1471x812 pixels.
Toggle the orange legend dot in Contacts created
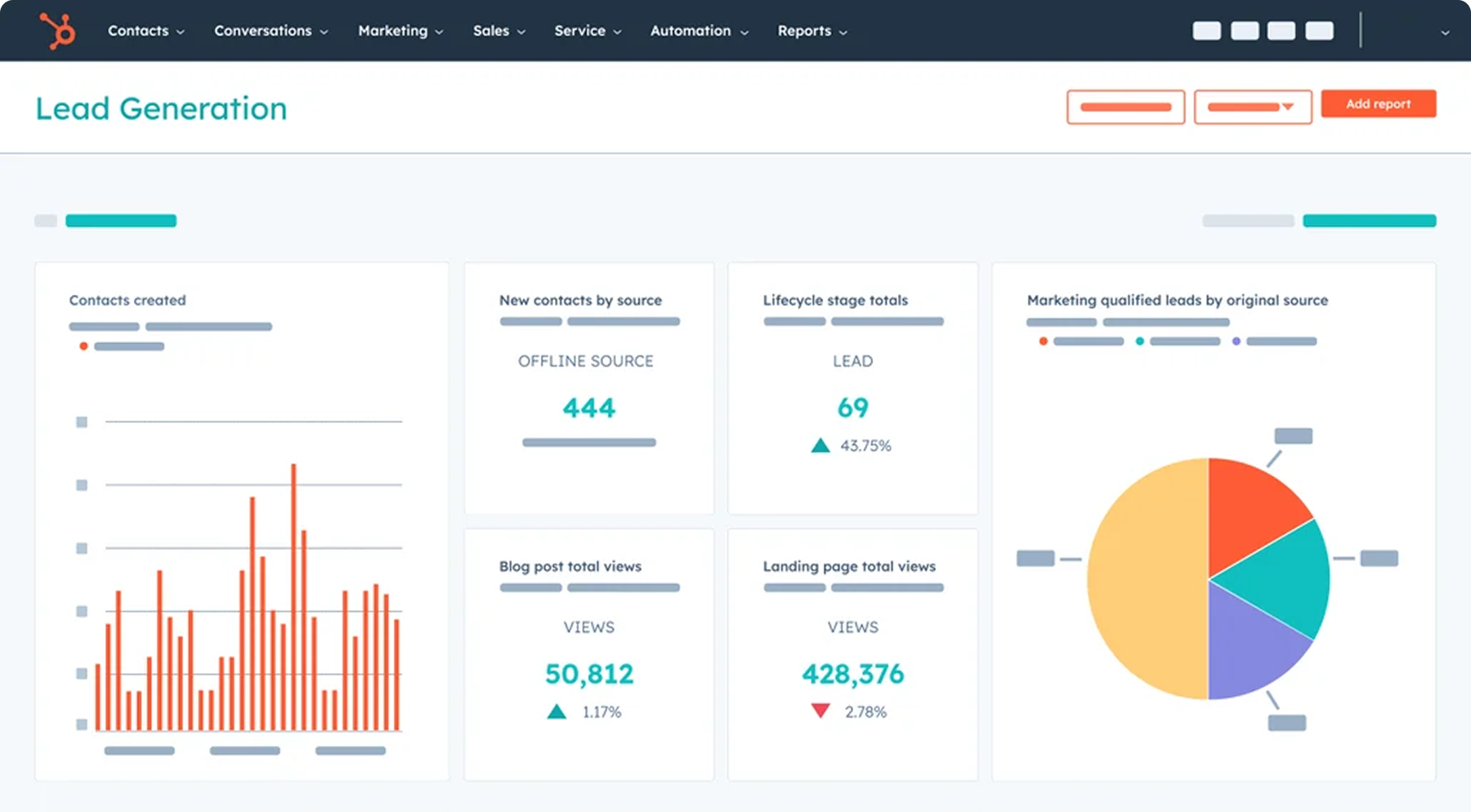tap(83, 346)
